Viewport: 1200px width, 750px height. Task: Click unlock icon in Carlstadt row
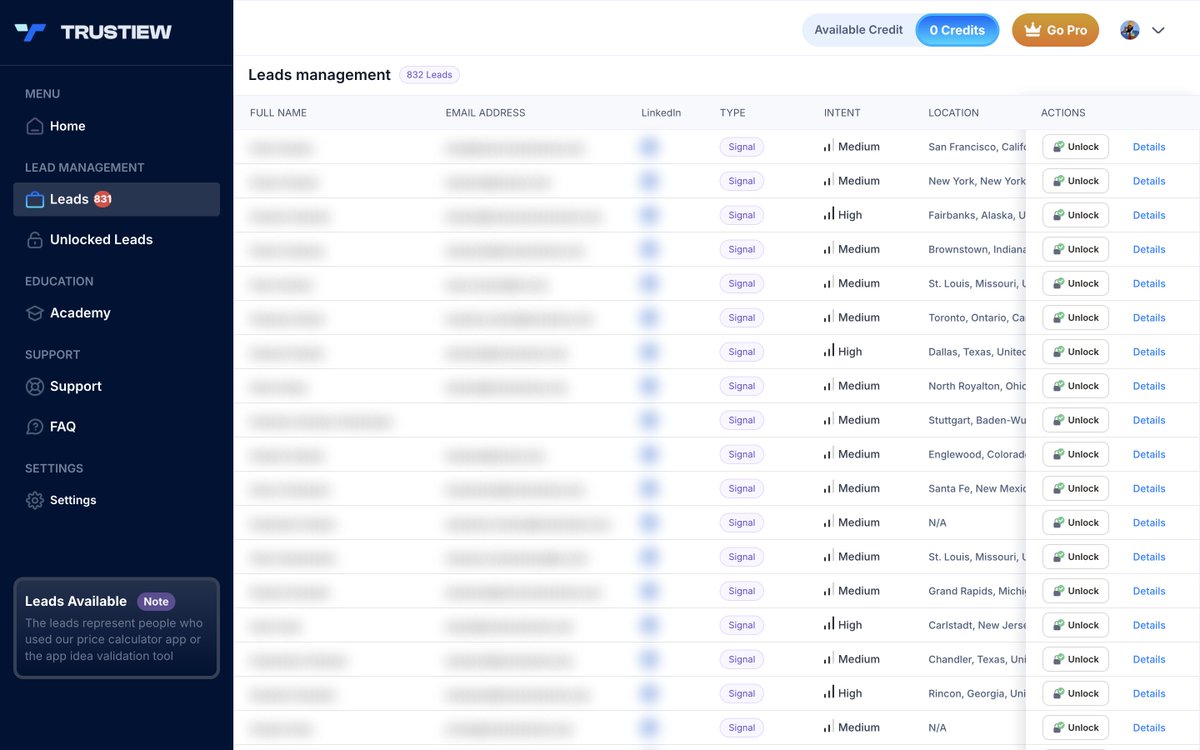(x=1058, y=625)
